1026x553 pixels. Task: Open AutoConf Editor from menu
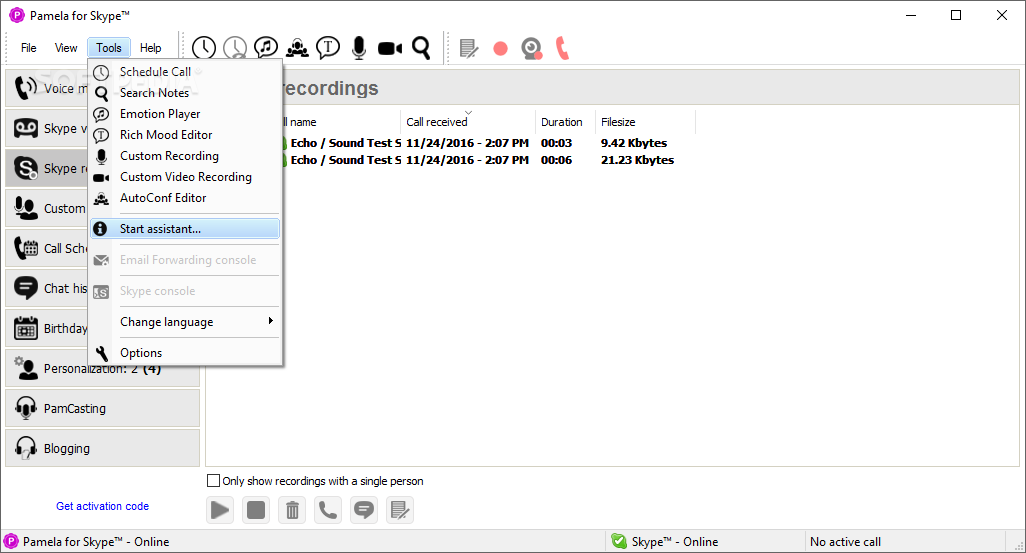click(185, 198)
